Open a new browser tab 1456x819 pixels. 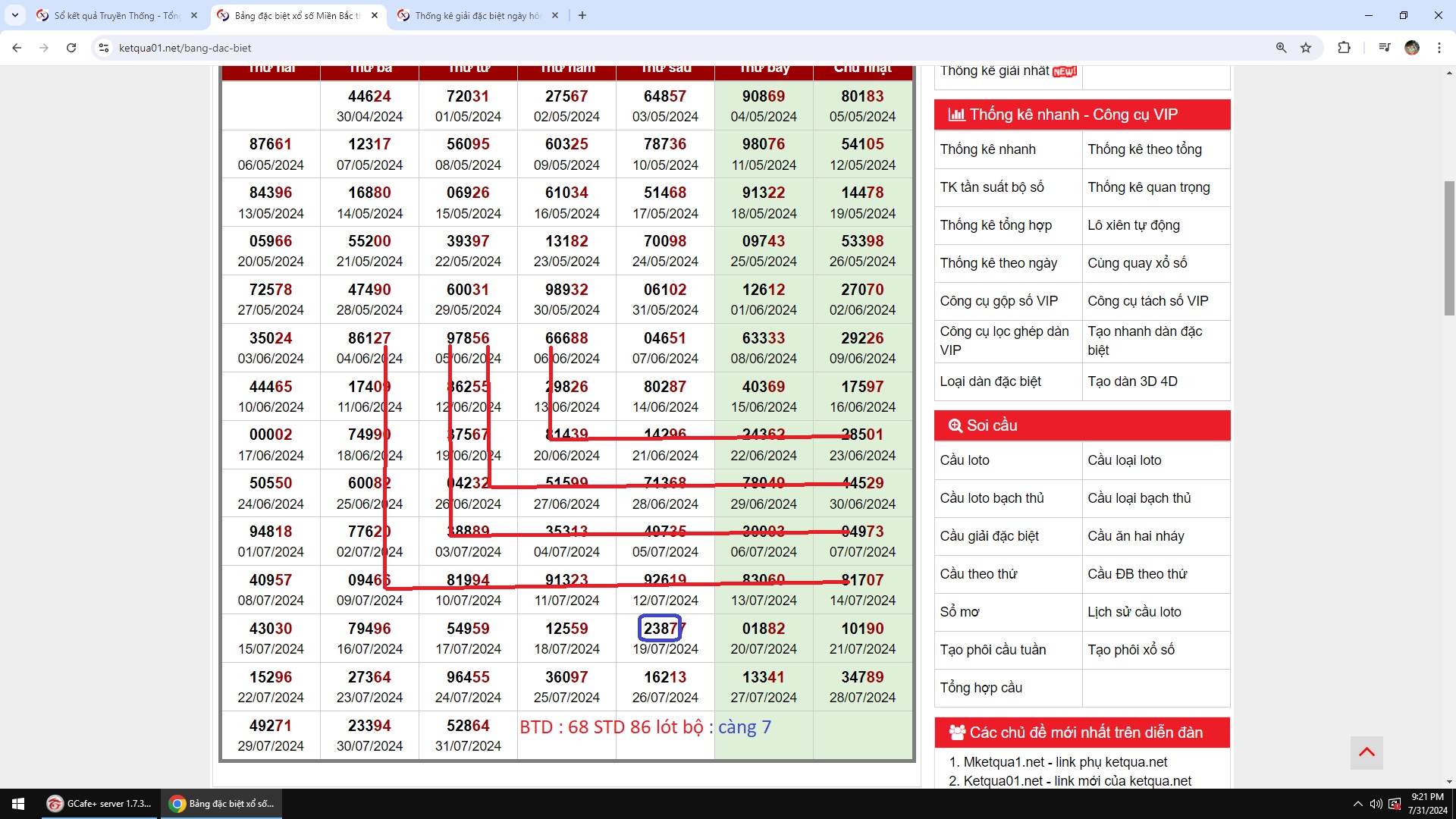[x=582, y=15]
